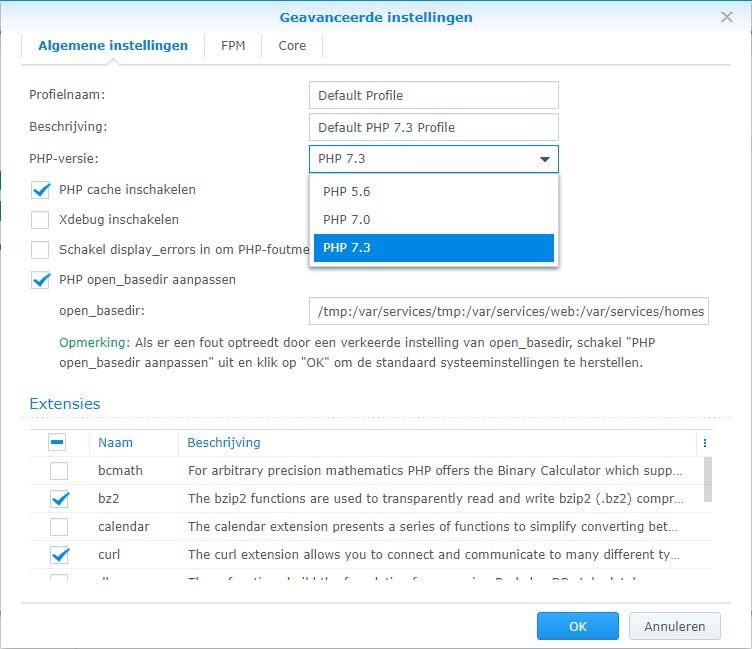Disable the bz2 extension
The width and height of the screenshot is (752, 649).
pyautogui.click(x=59, y=498)
